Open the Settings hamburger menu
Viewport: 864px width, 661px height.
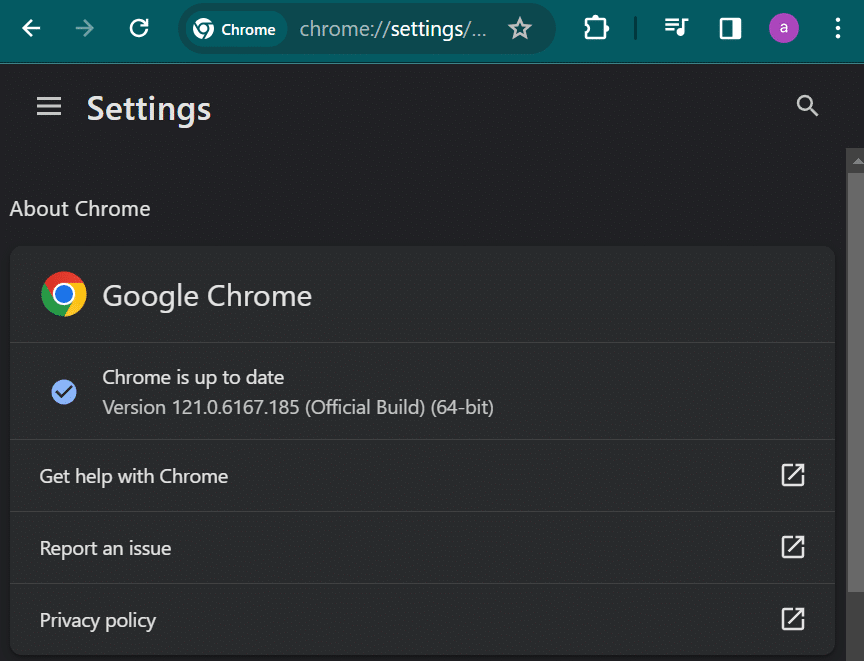pos(49,106)
